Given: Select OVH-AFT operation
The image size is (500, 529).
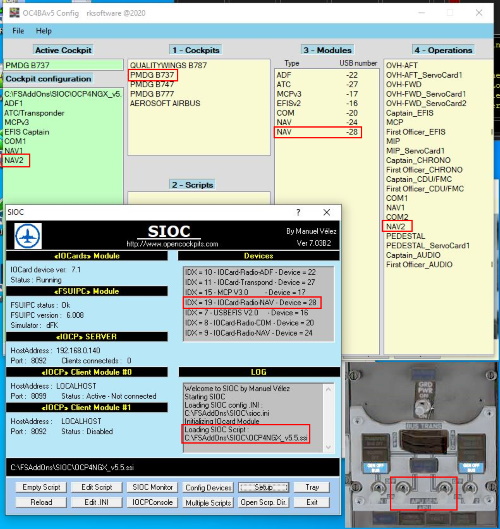Looking at the screenshot, I should click(x=401, y=65).
